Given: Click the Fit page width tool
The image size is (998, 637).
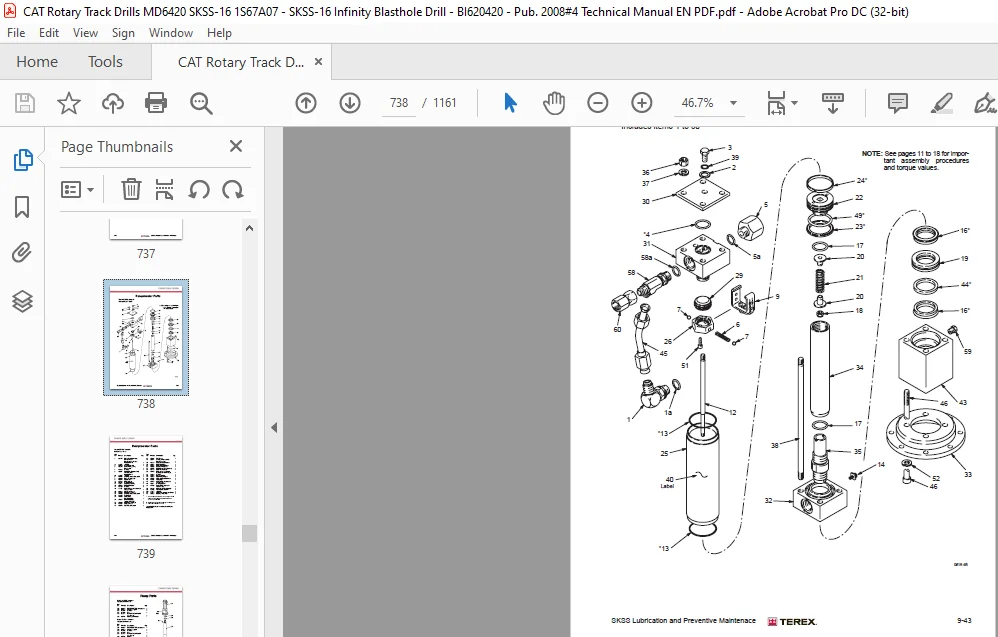Looking at the screenshot, I should (776, 102).
